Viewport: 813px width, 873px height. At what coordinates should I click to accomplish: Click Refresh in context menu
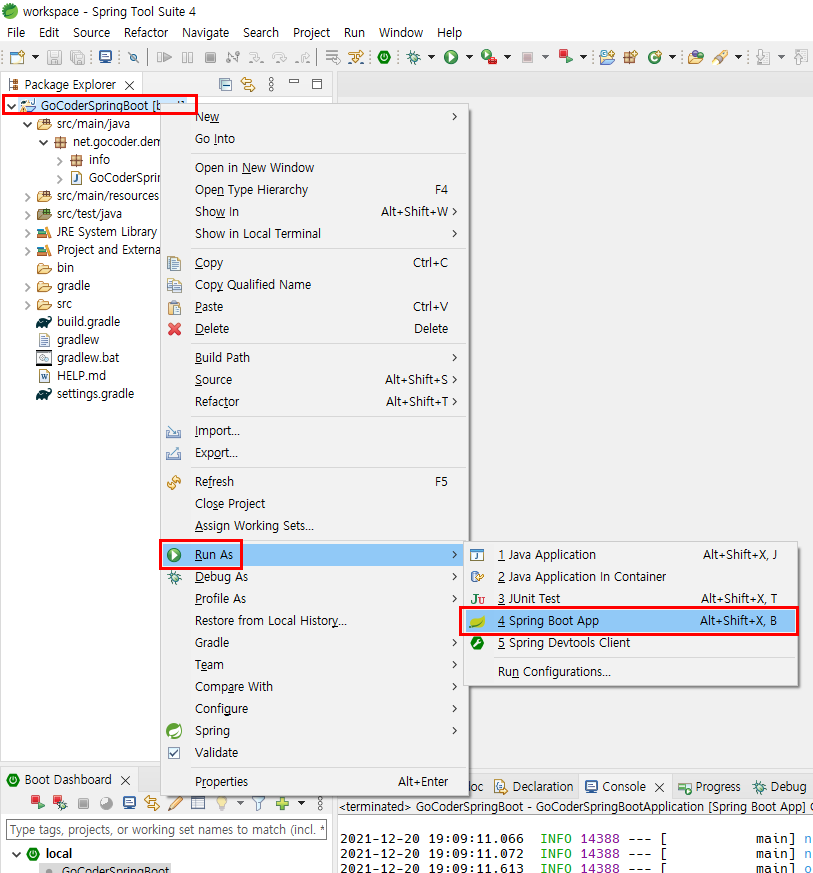coord(314,482)
